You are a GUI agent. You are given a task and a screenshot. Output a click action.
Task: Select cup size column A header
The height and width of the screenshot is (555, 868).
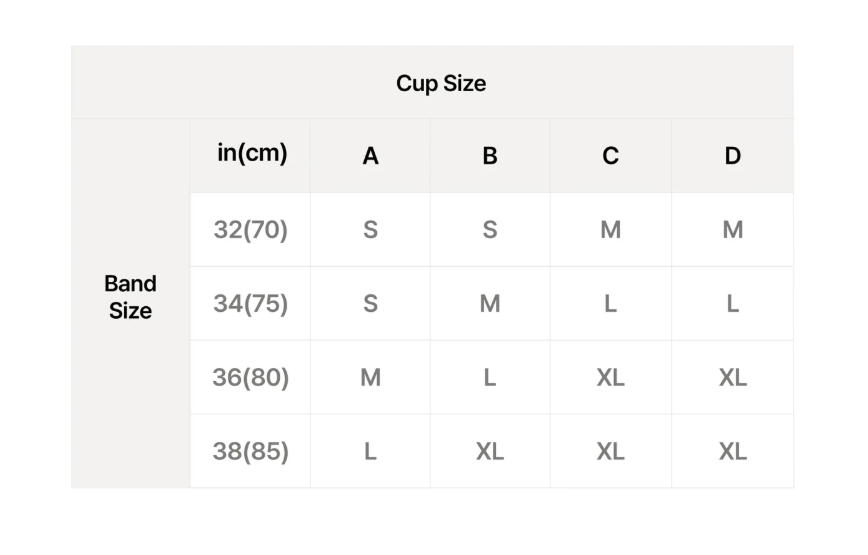pyautogui.click(x=370, y=156)
